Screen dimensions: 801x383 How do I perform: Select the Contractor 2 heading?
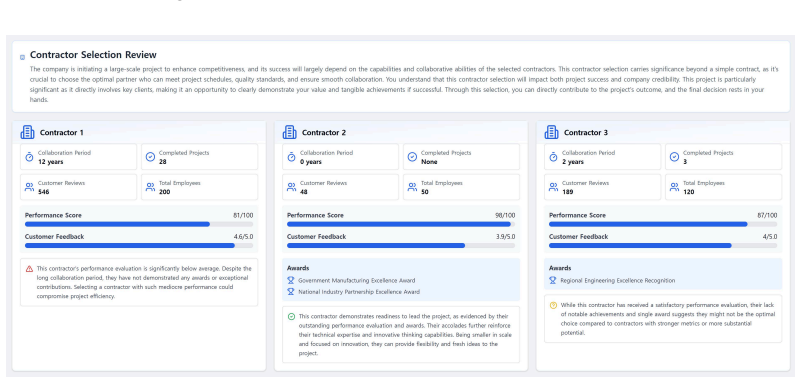coord(324,133)
